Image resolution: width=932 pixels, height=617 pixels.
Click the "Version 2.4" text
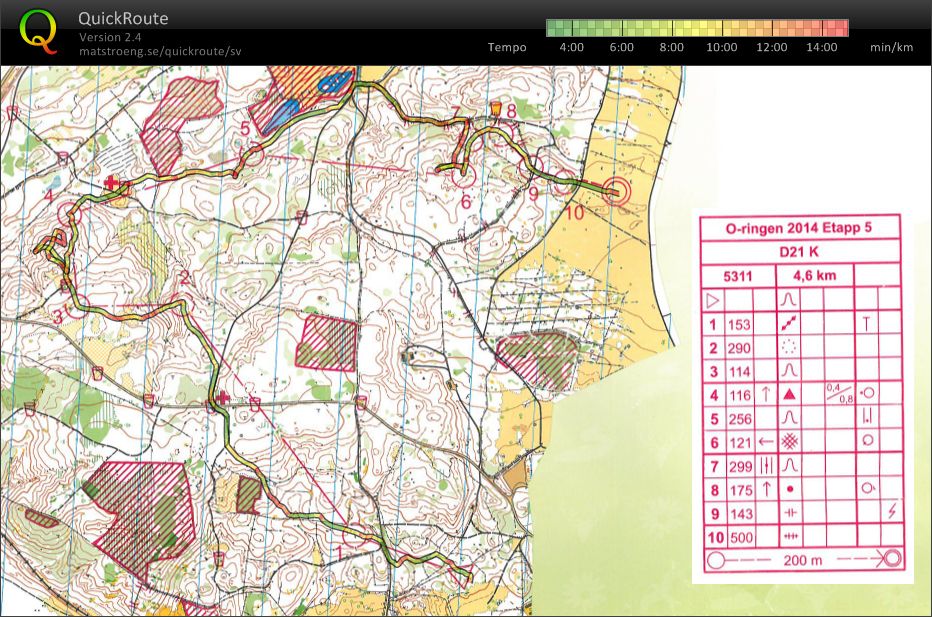[110, 37]
